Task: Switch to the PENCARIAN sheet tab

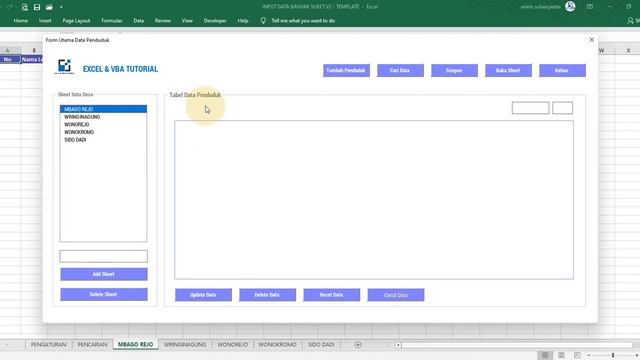Action: 92,345
